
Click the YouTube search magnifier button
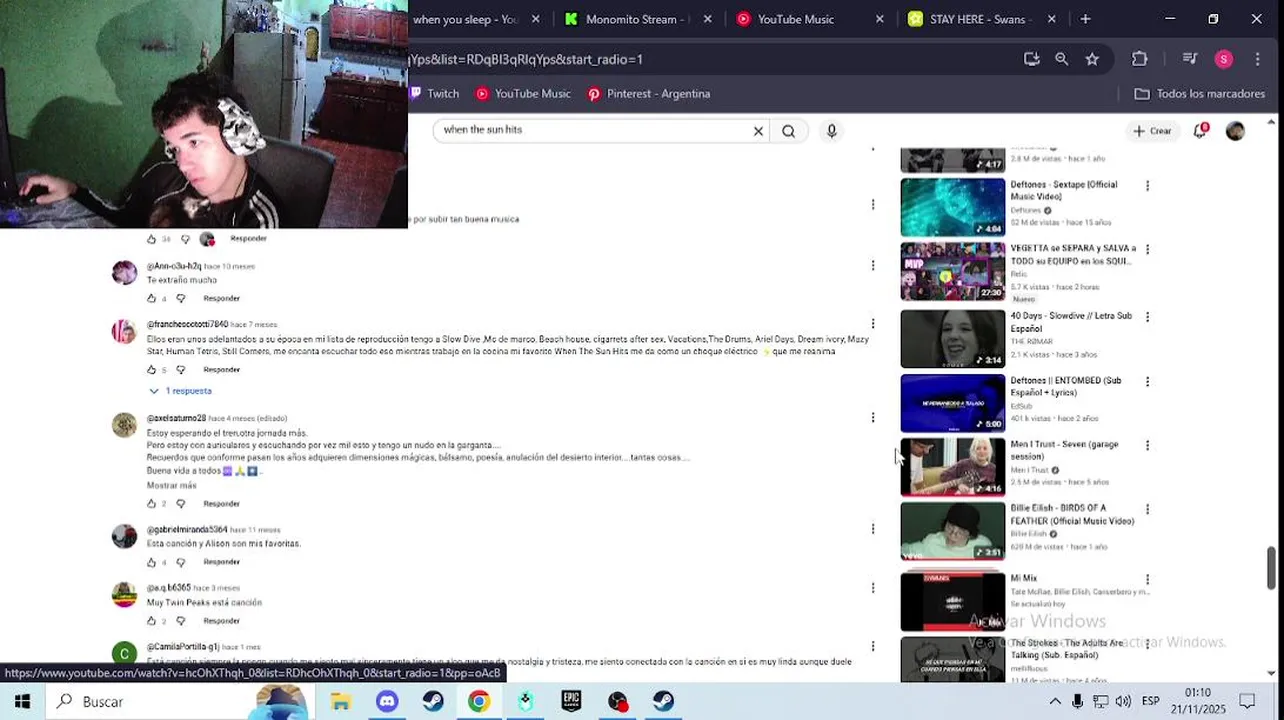(788, 131)
